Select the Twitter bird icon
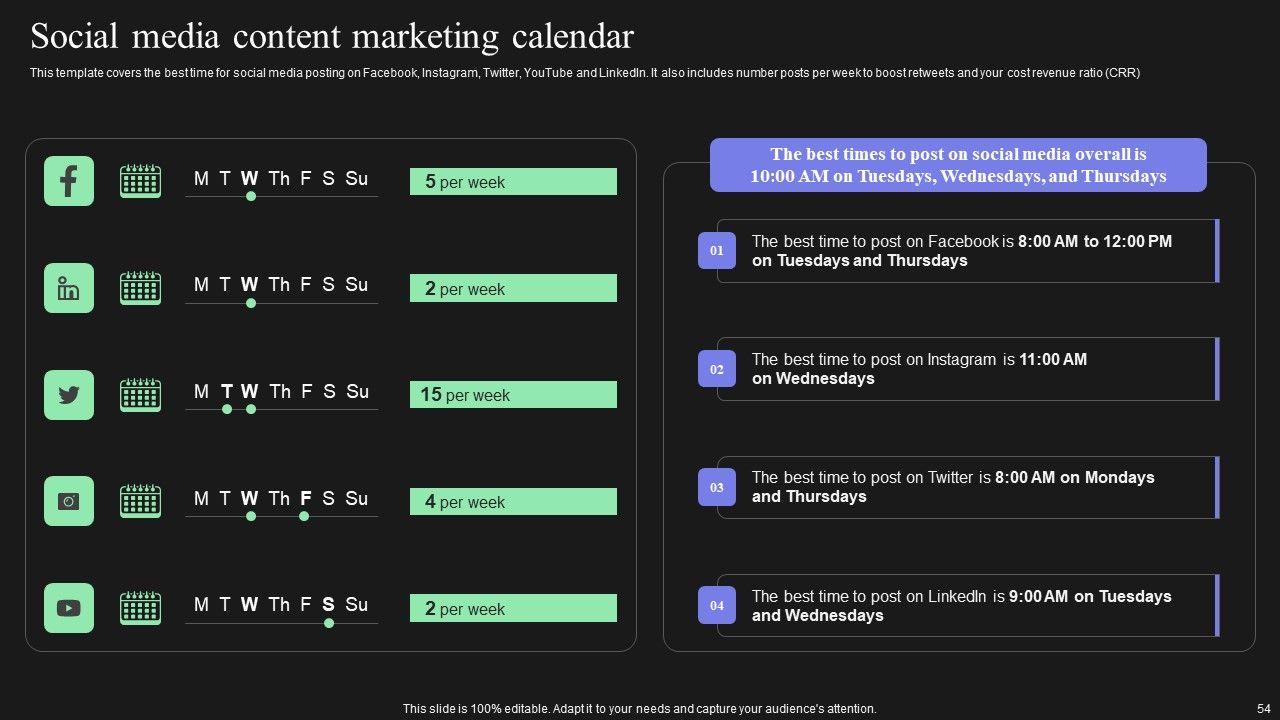This screenshot has height=720, width=1280. point(69,395)
